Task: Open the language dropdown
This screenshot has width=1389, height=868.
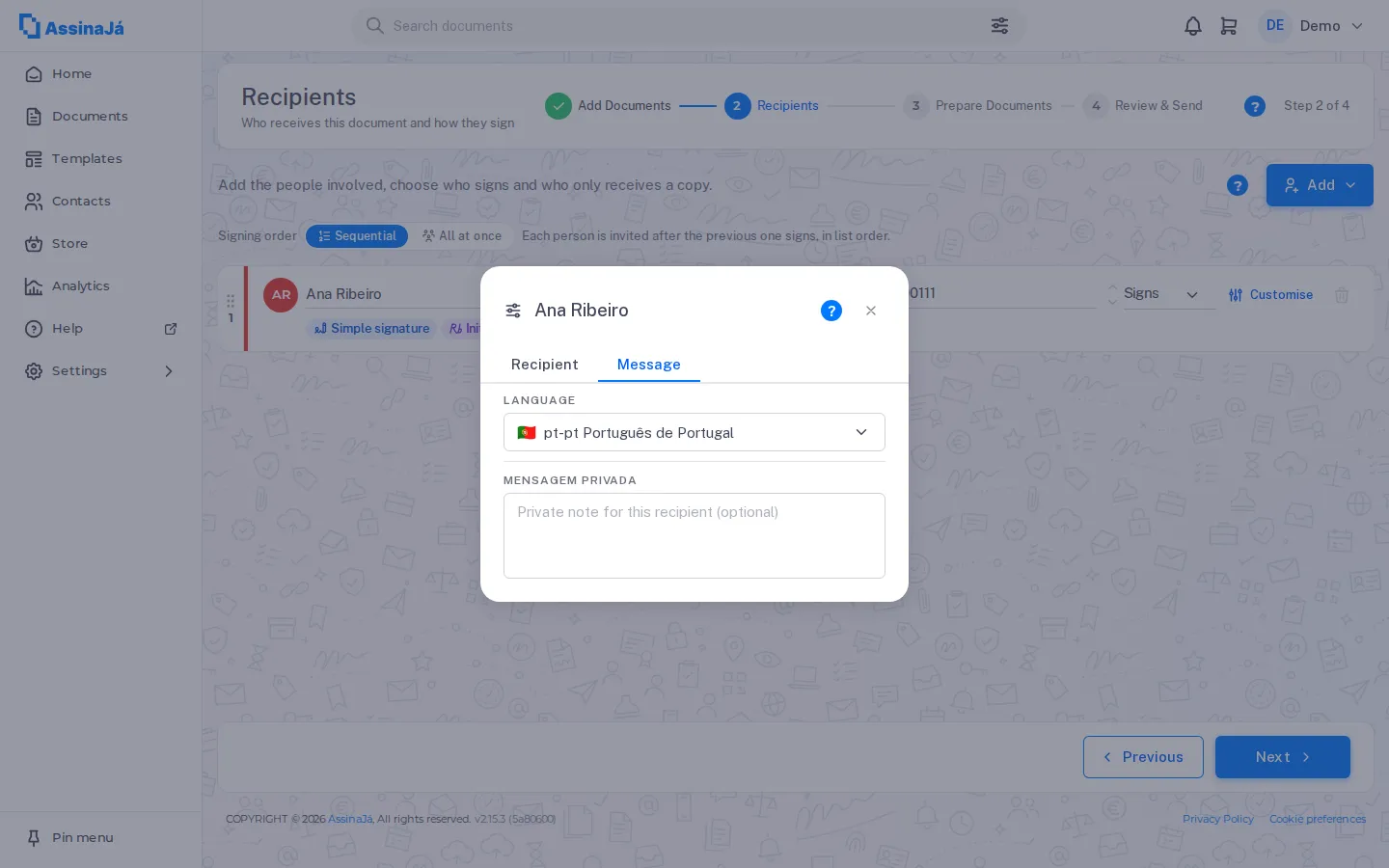Action: 694,432
